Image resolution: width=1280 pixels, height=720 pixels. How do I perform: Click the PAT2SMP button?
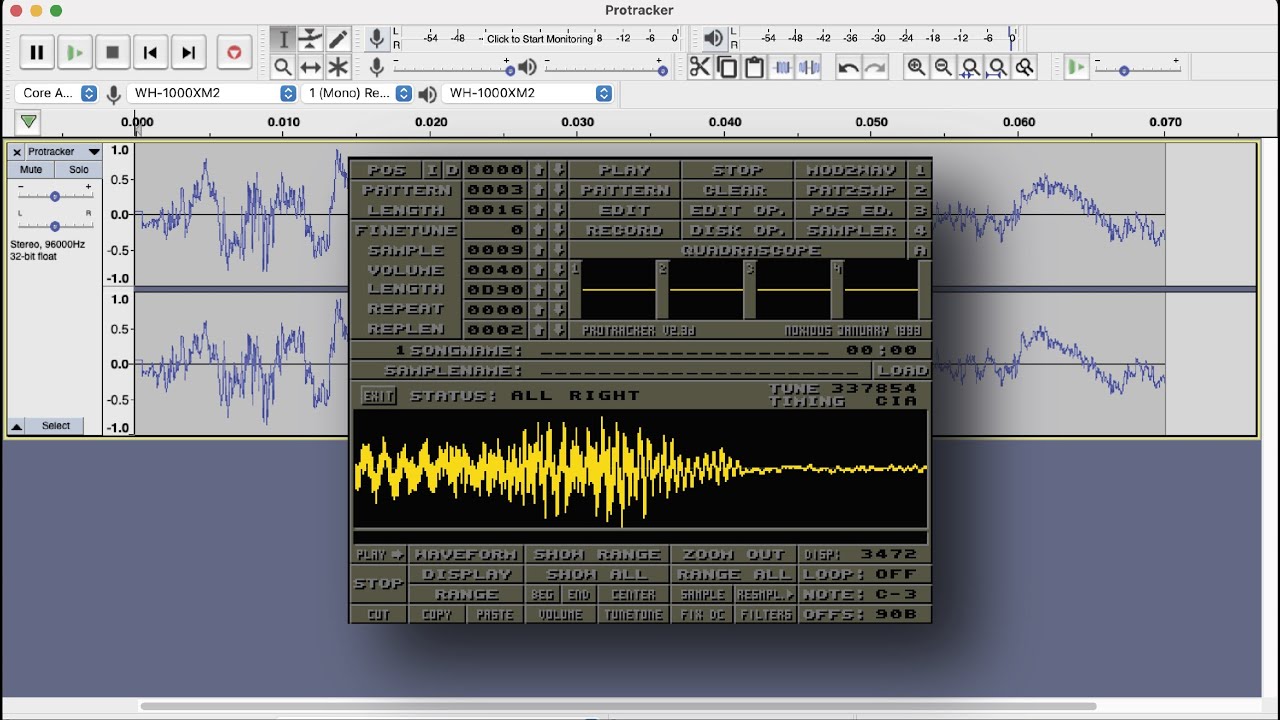click(x=852, y=190)
